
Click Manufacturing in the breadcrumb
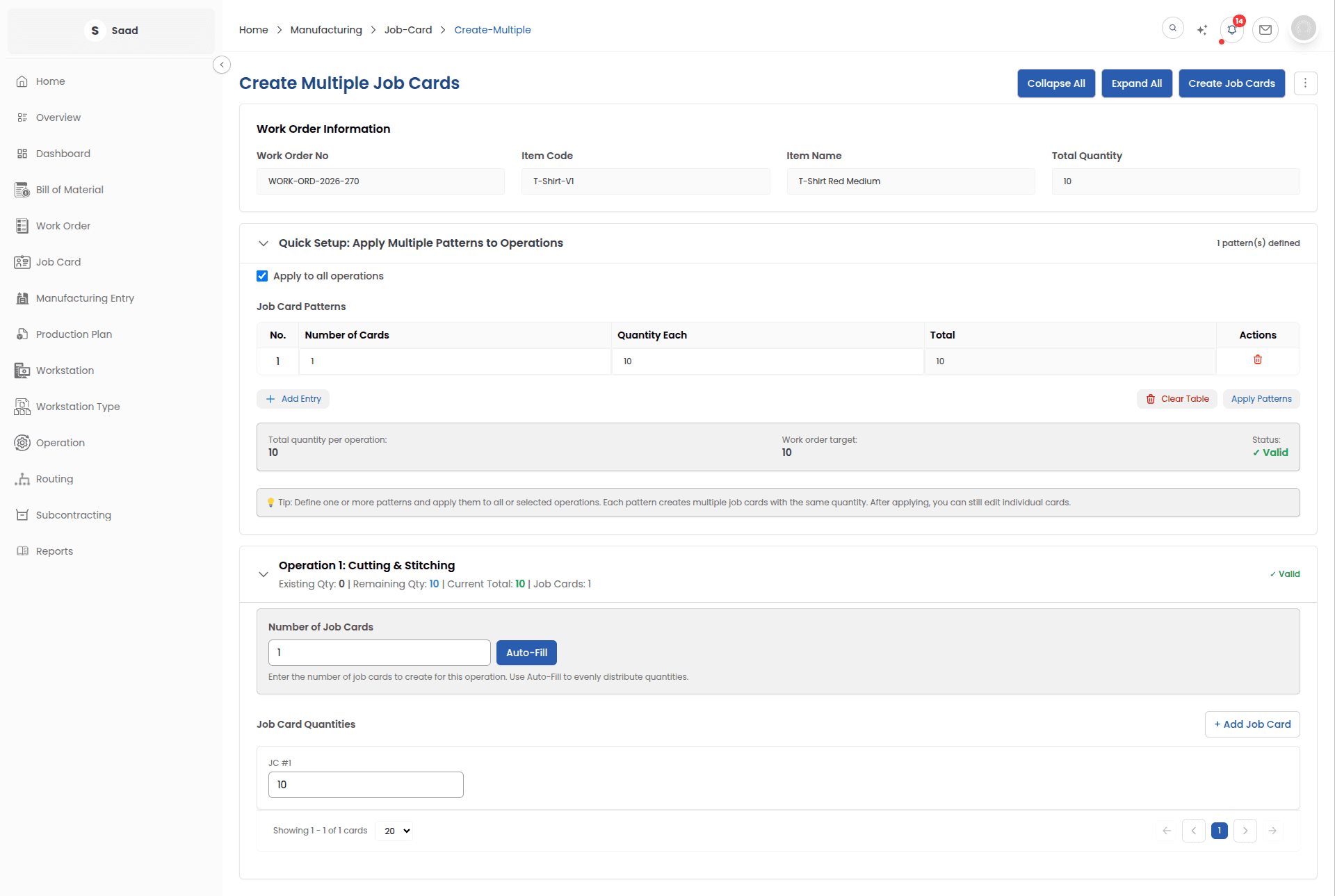click(326, 30)
